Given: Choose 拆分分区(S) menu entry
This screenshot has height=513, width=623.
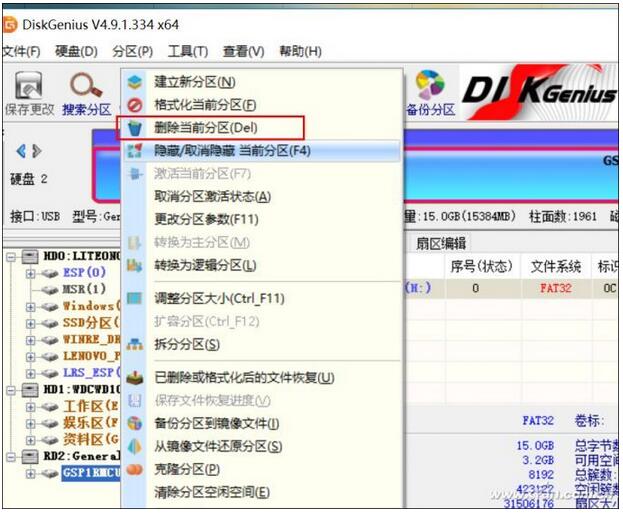Looking at the screenshot, I should 262,344.
